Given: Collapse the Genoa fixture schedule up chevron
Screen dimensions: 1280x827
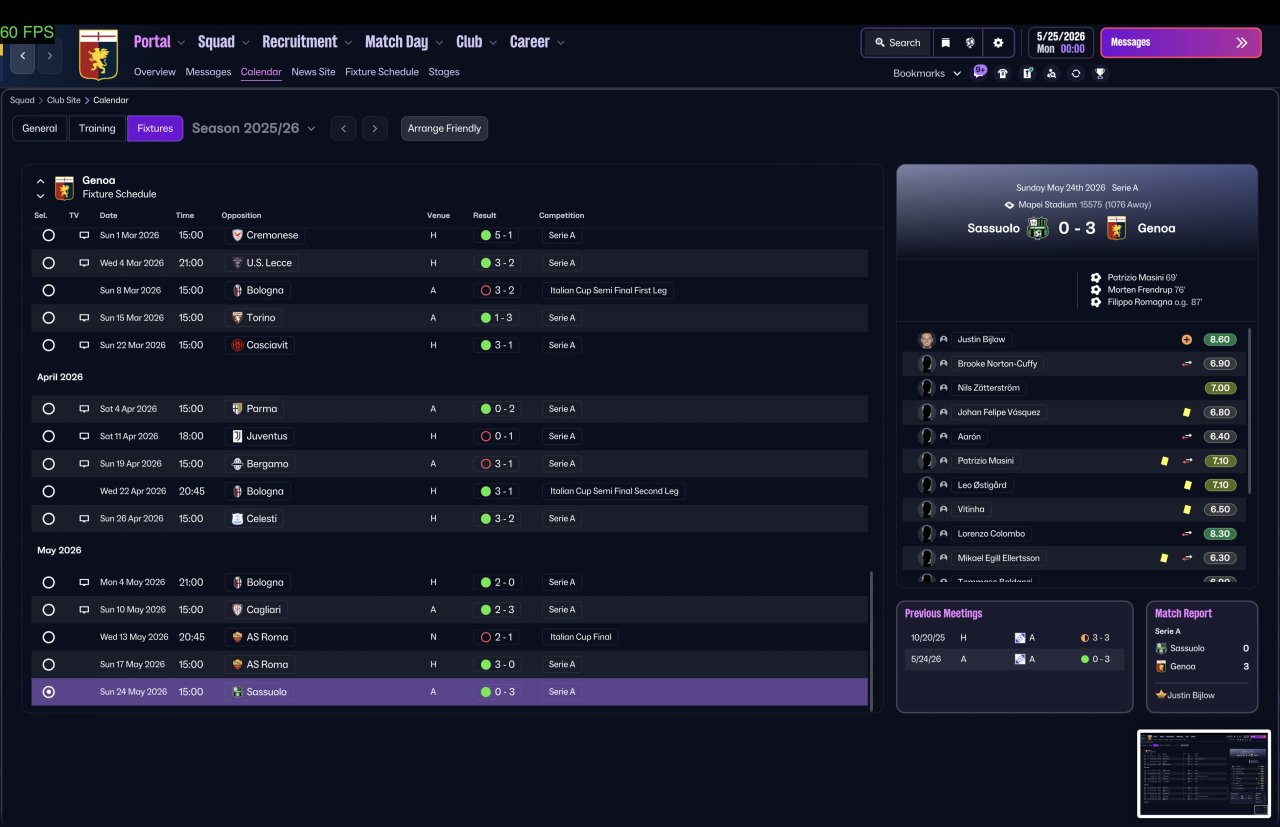Looking at the screenshot, I should (40, 181).
